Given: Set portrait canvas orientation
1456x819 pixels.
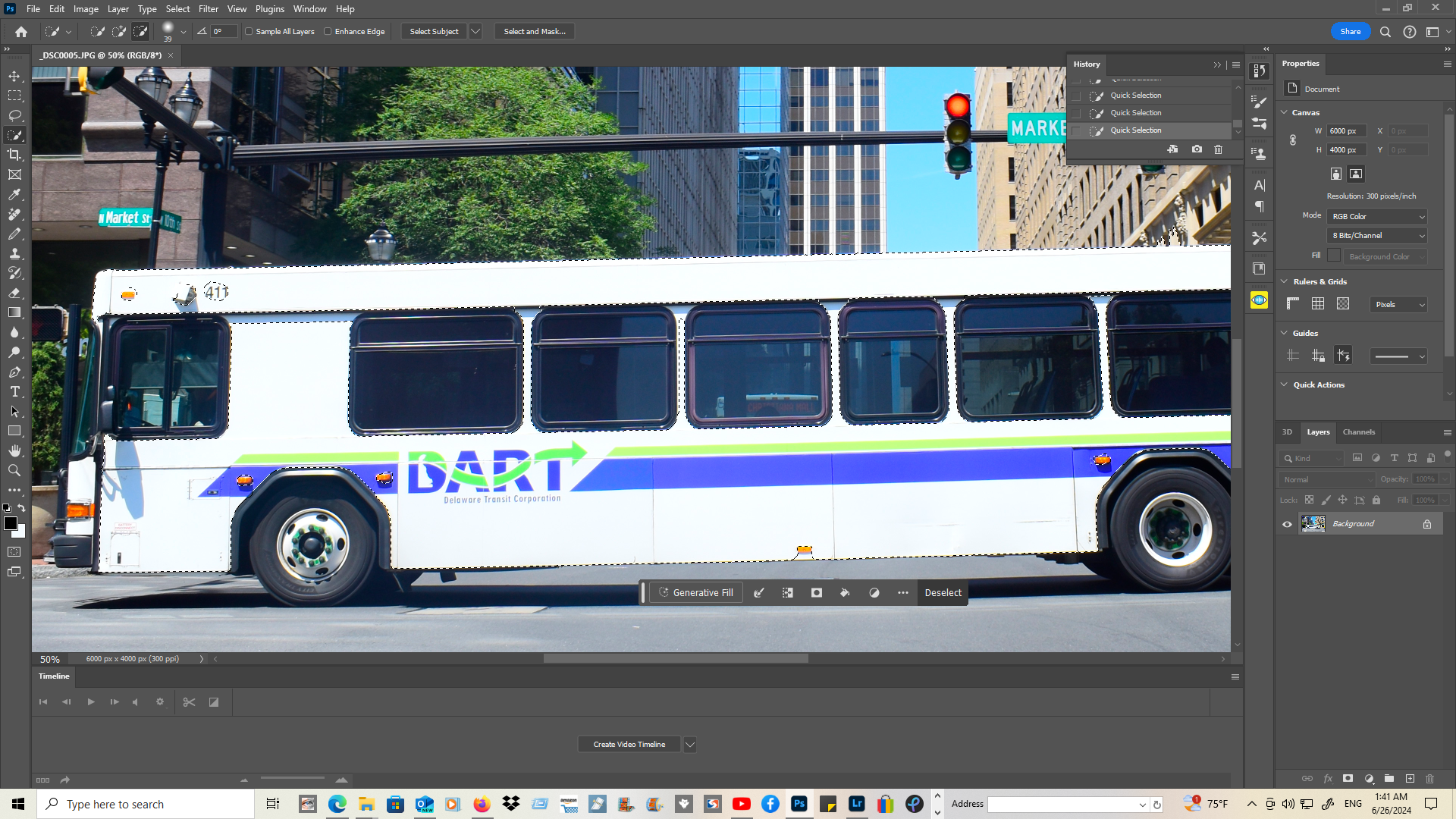Looking at the screenshot, I should (1336, 174).
